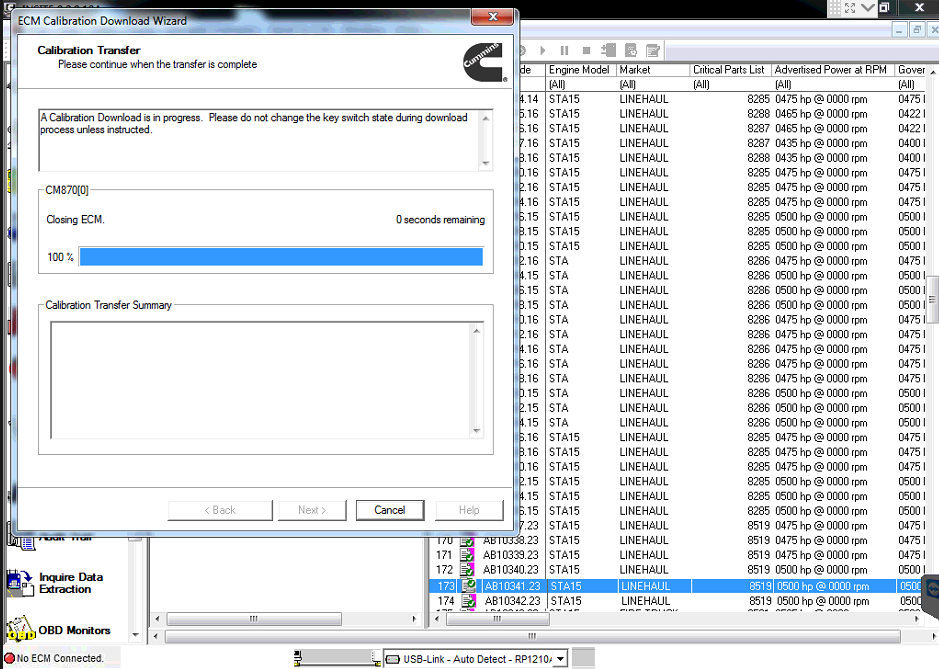939x669 pixels.
Task: Click inside the Calibration Transfer Summary text area
Action: (261, 380)
